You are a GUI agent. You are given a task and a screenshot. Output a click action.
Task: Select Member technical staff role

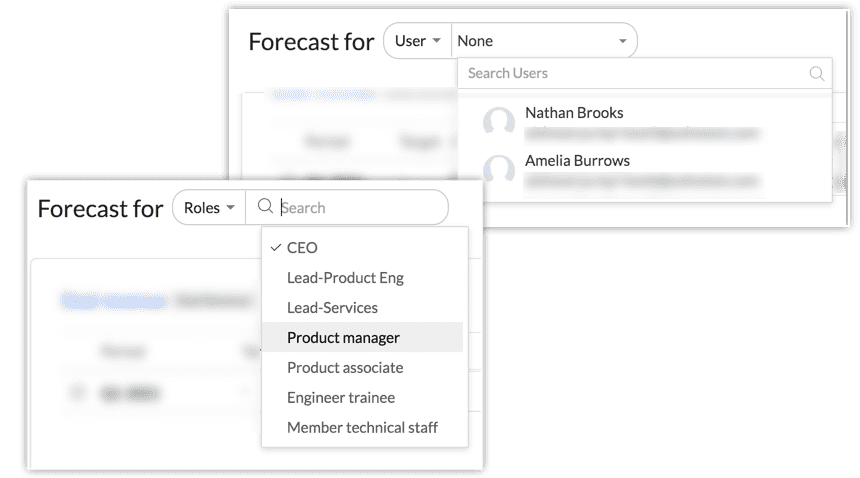click(362, 428)
